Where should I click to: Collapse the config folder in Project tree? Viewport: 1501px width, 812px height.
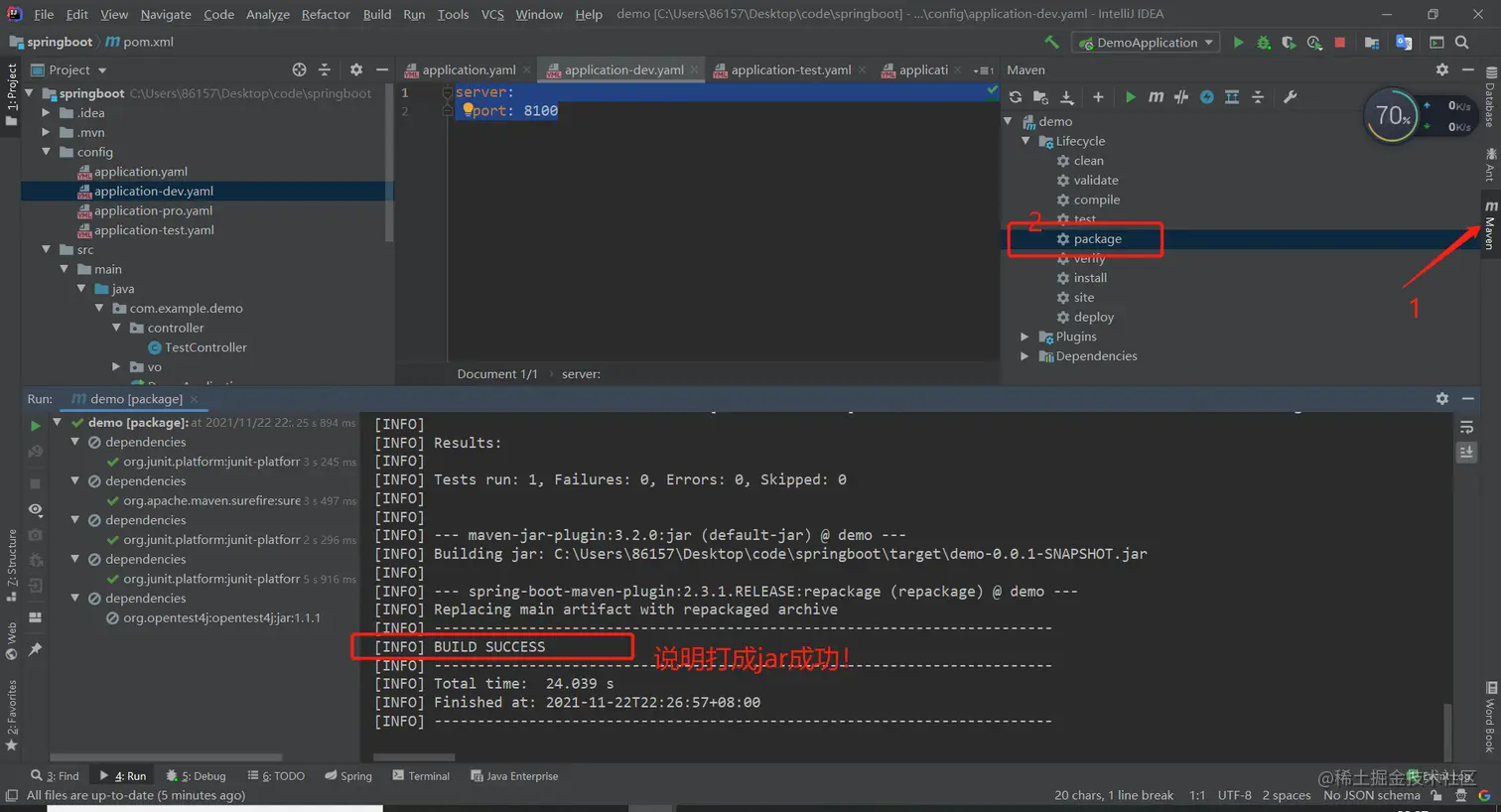[46, 152]
